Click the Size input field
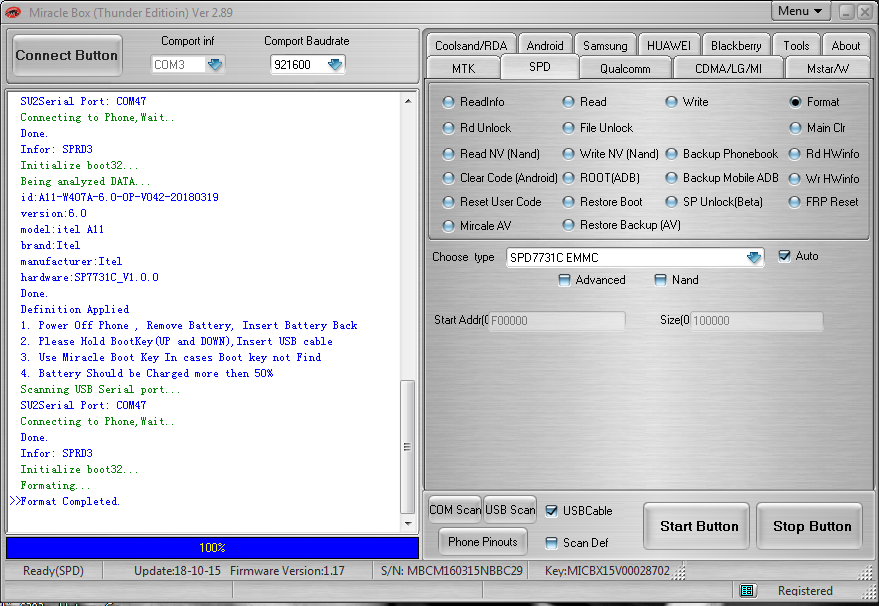 tap(757, 321)
